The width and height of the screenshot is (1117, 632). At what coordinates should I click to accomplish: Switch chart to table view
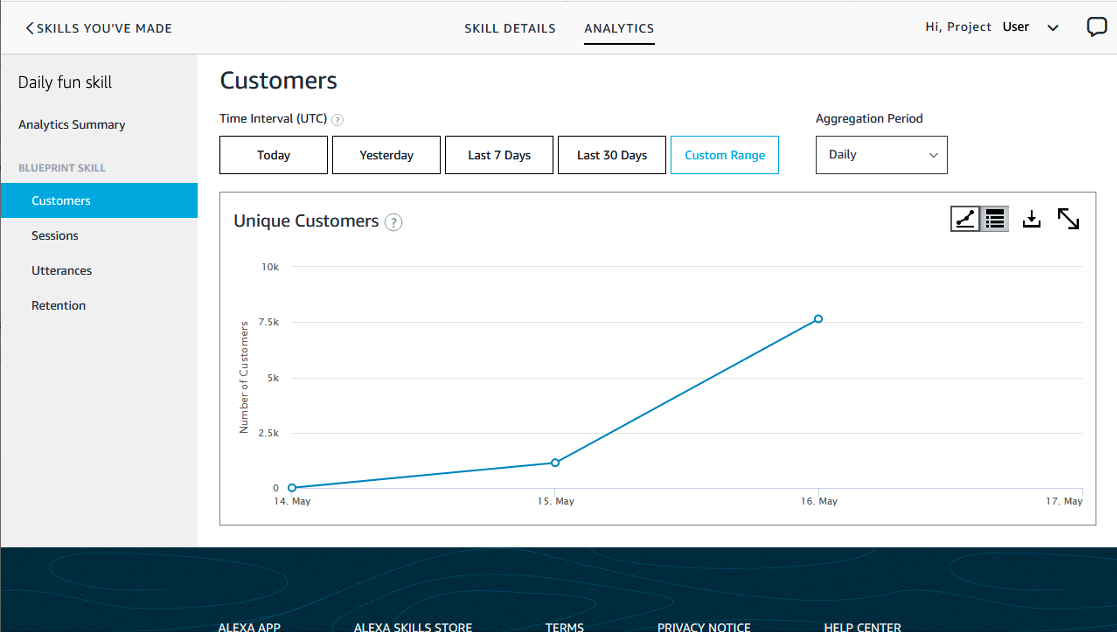993,218
